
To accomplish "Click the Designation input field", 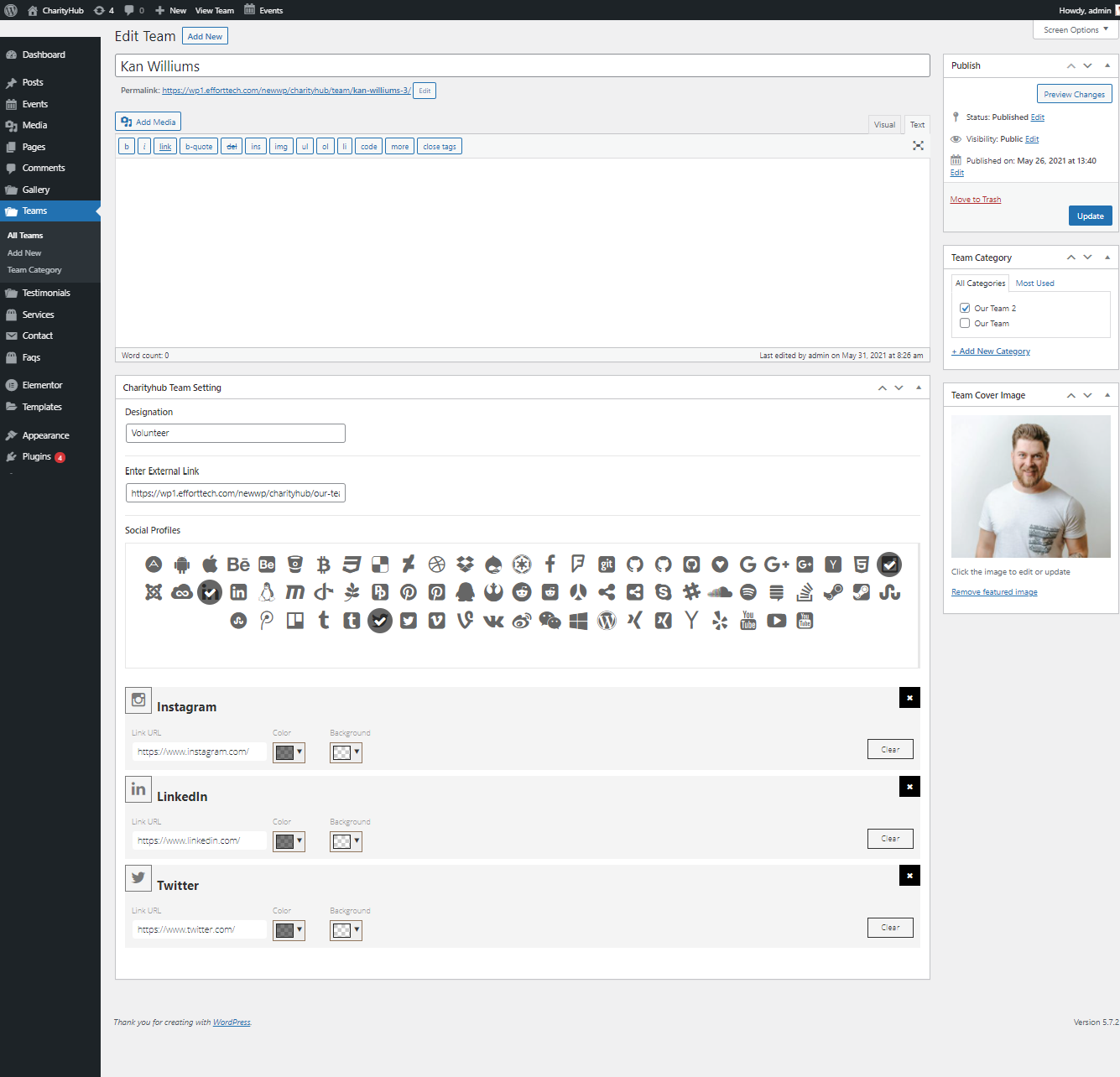I will 235,433.
